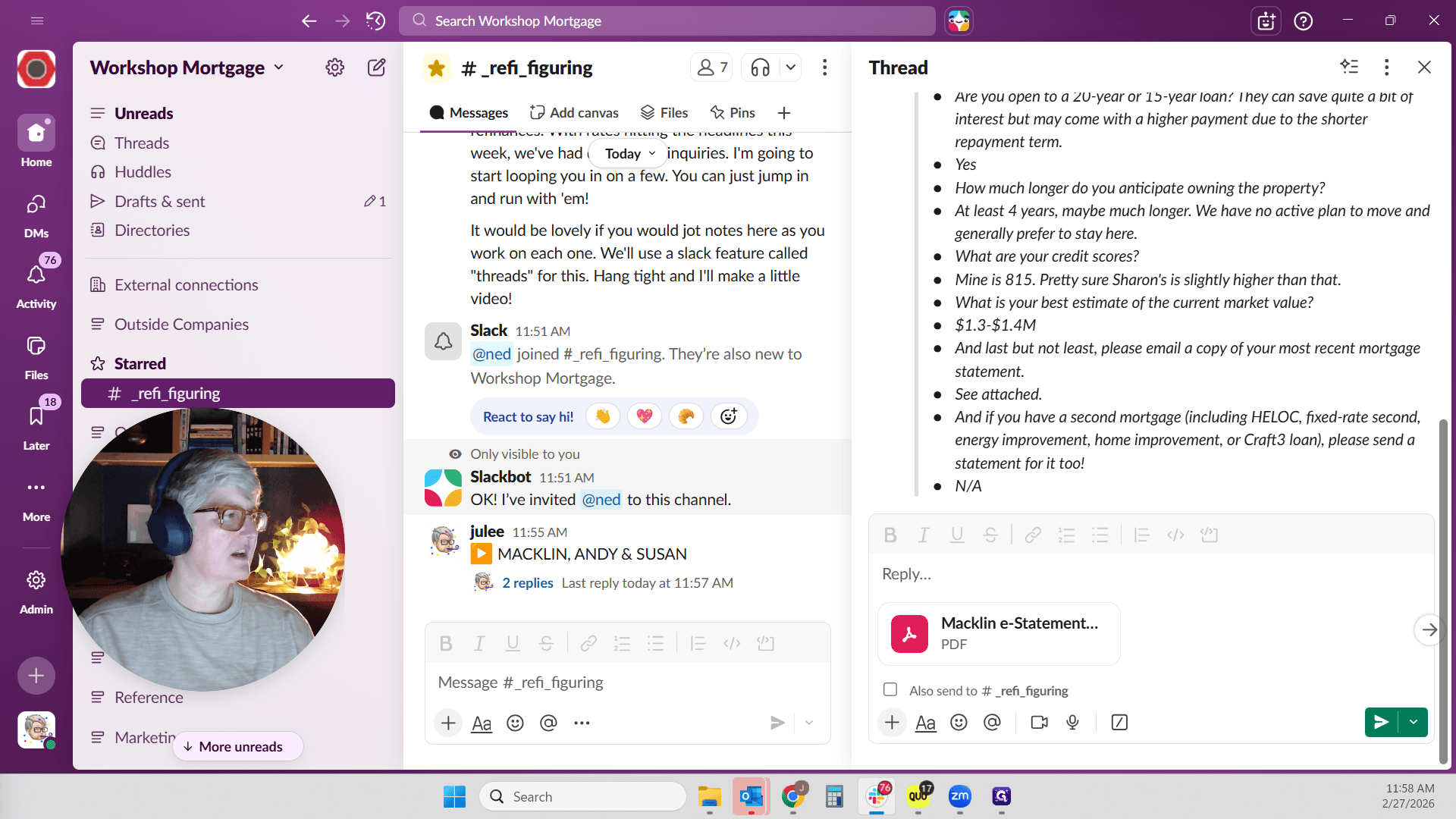
Task: Expand send options dropdown in thread
Action: tap(1414, 722)
